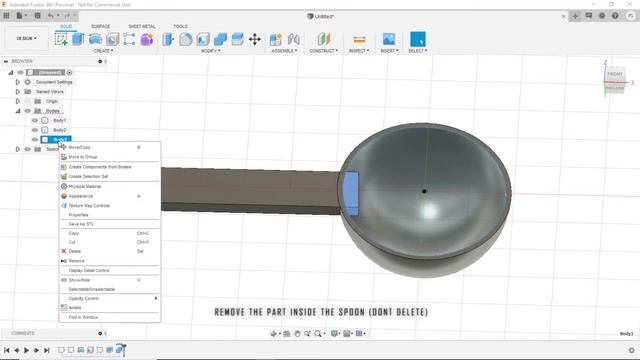The height and width of the screenshot is (360, 640).
Task: Open the Inspect dropdown menu
Action: (359, 51)
